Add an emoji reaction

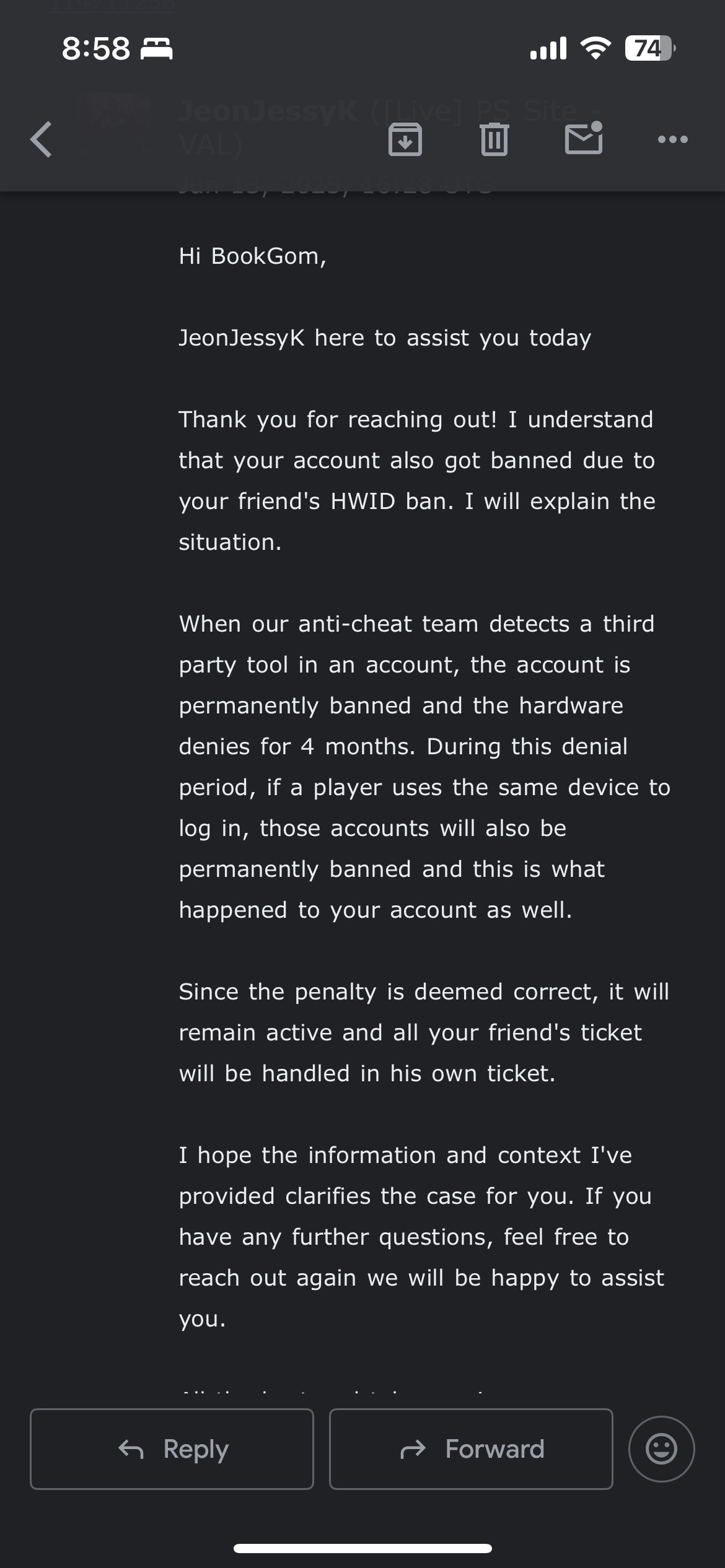coord(661,1449)
